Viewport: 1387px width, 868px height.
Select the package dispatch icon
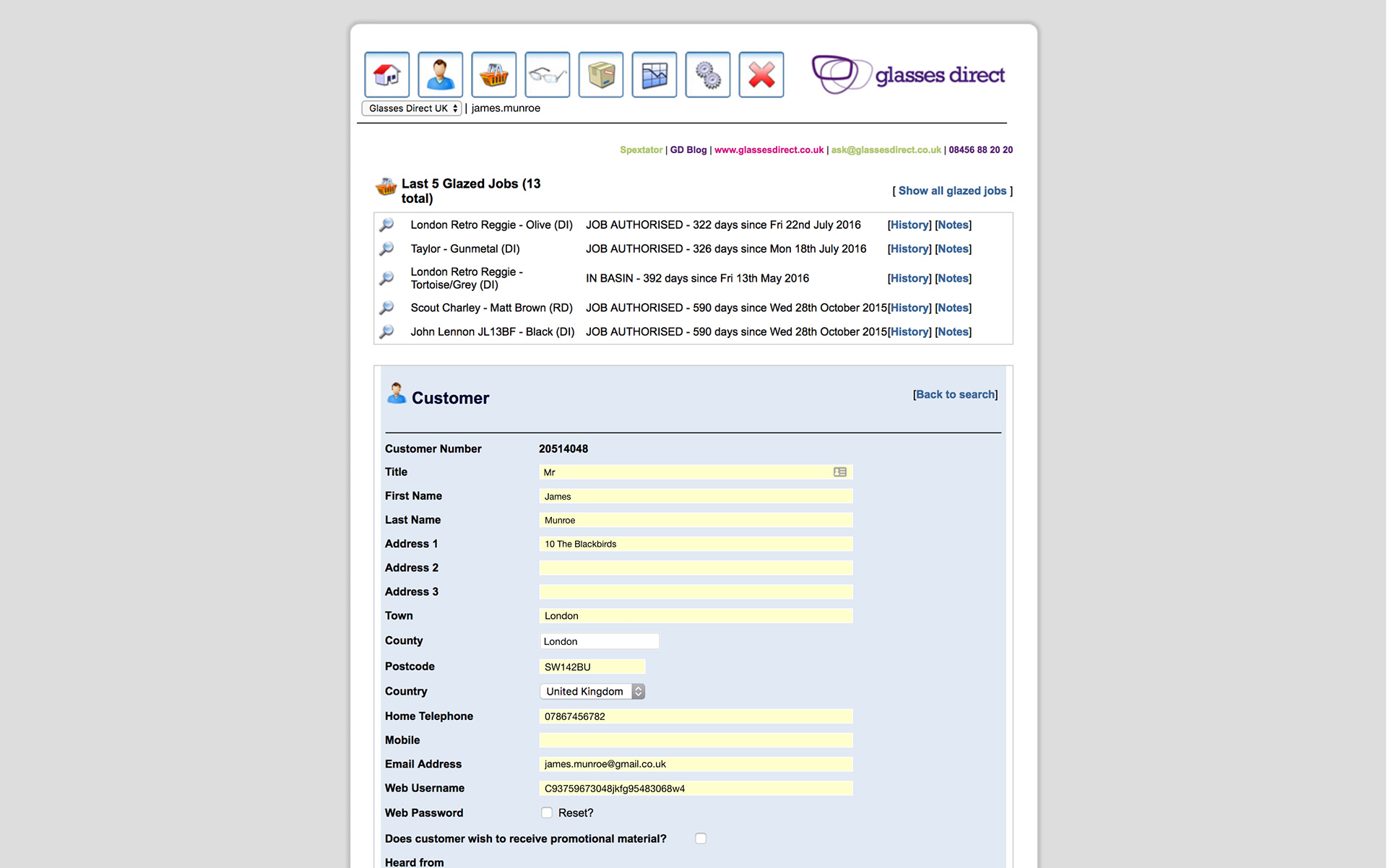(x=600, y=74)
